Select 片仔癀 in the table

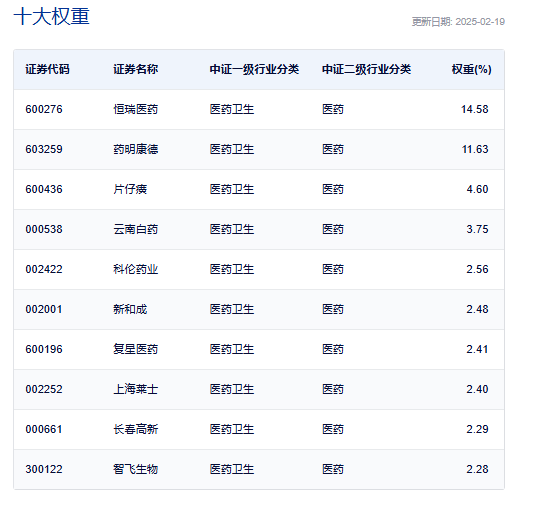tap(130, 189)
